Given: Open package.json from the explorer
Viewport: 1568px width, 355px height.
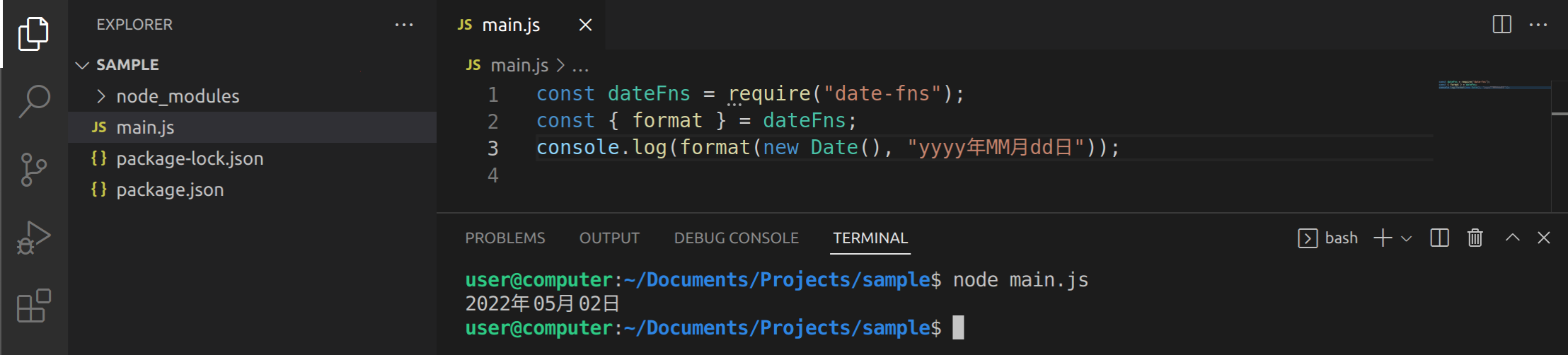Looking at the screenshot, I should pos(170,190).
